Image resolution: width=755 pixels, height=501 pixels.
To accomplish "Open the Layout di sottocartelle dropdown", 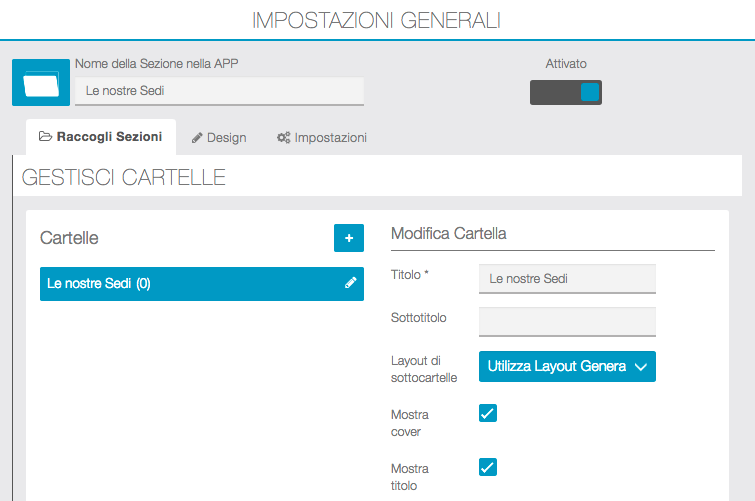I will 567,366.
